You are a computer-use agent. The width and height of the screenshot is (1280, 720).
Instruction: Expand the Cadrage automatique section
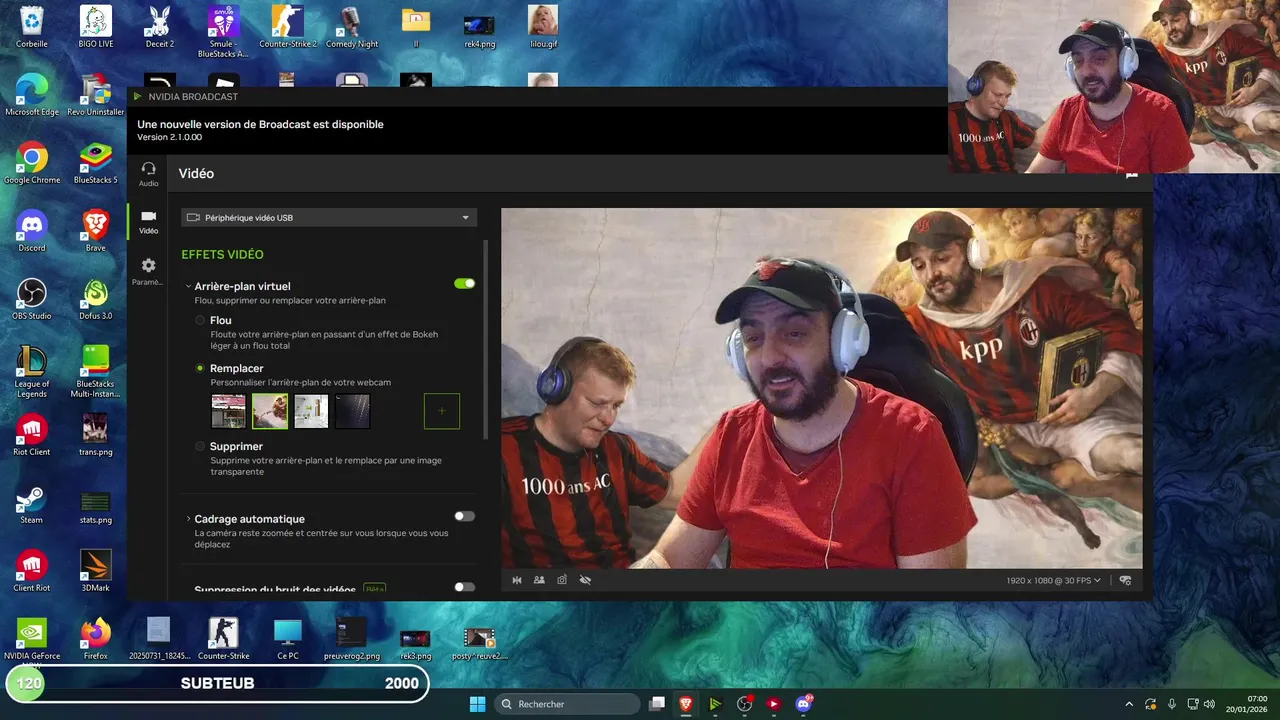pyautogui.click(x=188, y=519)
